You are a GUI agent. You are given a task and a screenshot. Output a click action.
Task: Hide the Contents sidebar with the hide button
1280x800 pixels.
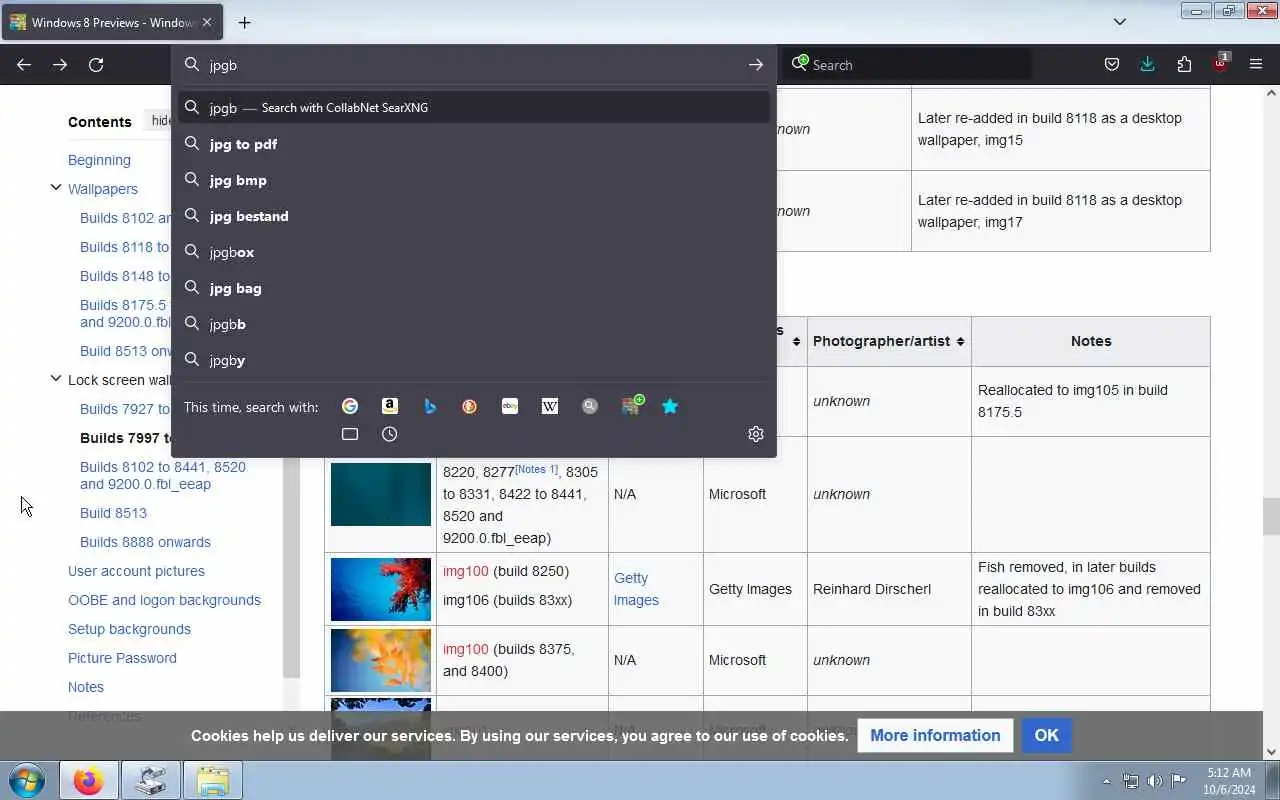pos(160,121)
